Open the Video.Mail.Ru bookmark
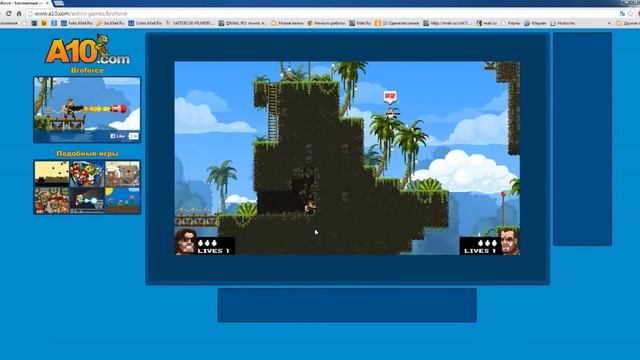640x360 pixels. tap(145, 23)
